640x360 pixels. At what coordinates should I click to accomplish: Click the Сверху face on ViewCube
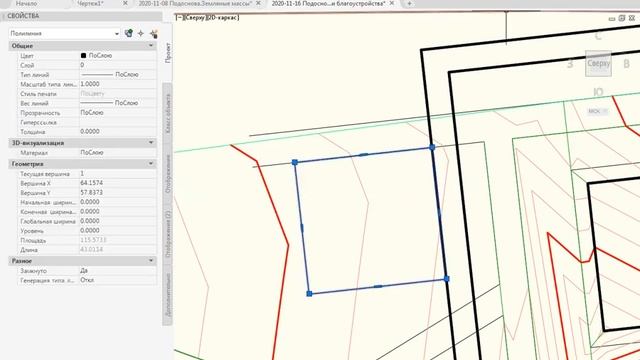point(598,63)
